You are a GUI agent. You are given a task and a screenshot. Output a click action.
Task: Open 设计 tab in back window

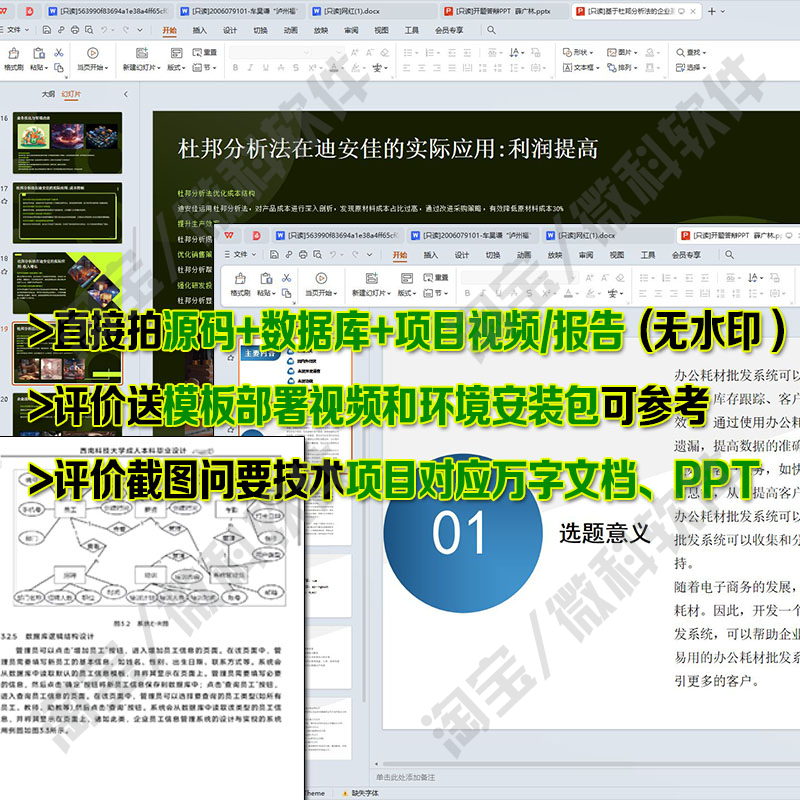(x=230, y=30)
